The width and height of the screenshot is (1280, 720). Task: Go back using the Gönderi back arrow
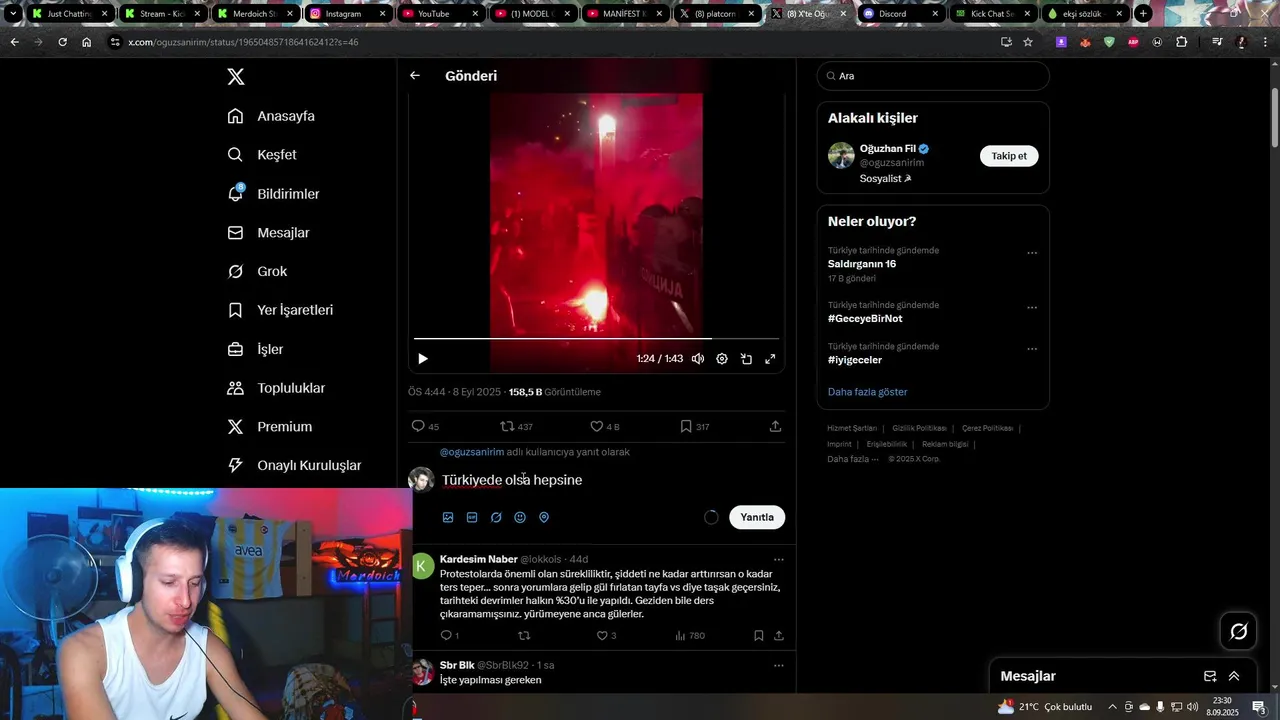415,76
